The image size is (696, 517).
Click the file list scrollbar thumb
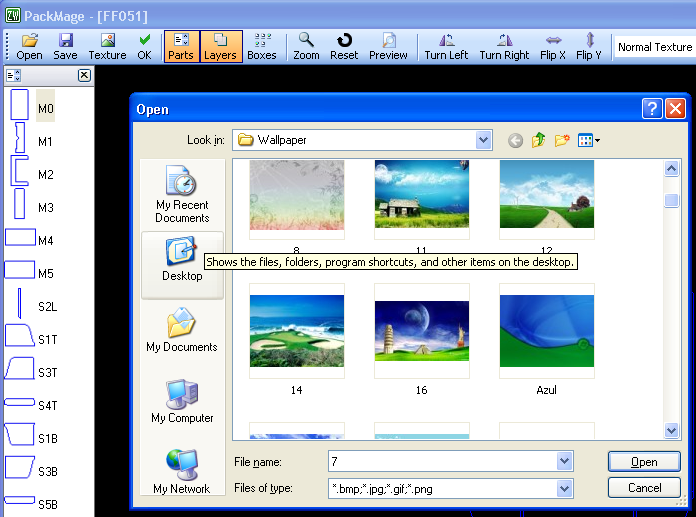pyautogui.click(x=671, y=201)
